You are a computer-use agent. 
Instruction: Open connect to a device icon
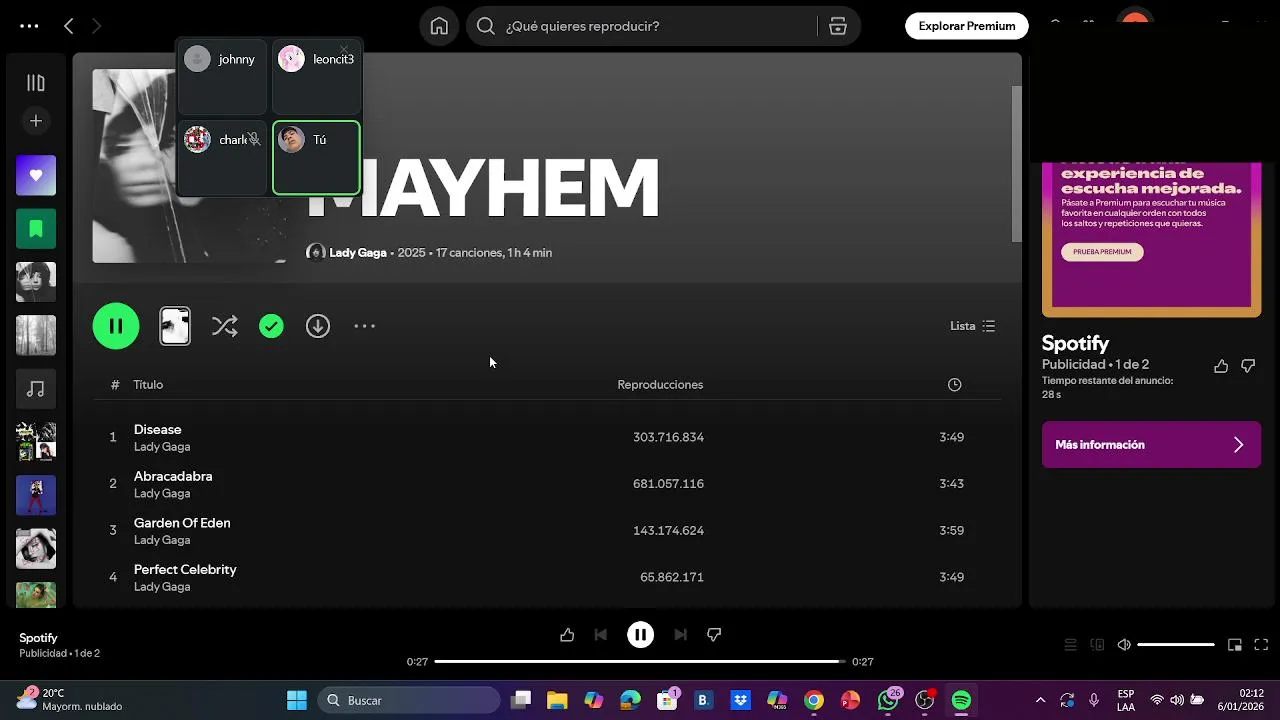(1097, 645)
